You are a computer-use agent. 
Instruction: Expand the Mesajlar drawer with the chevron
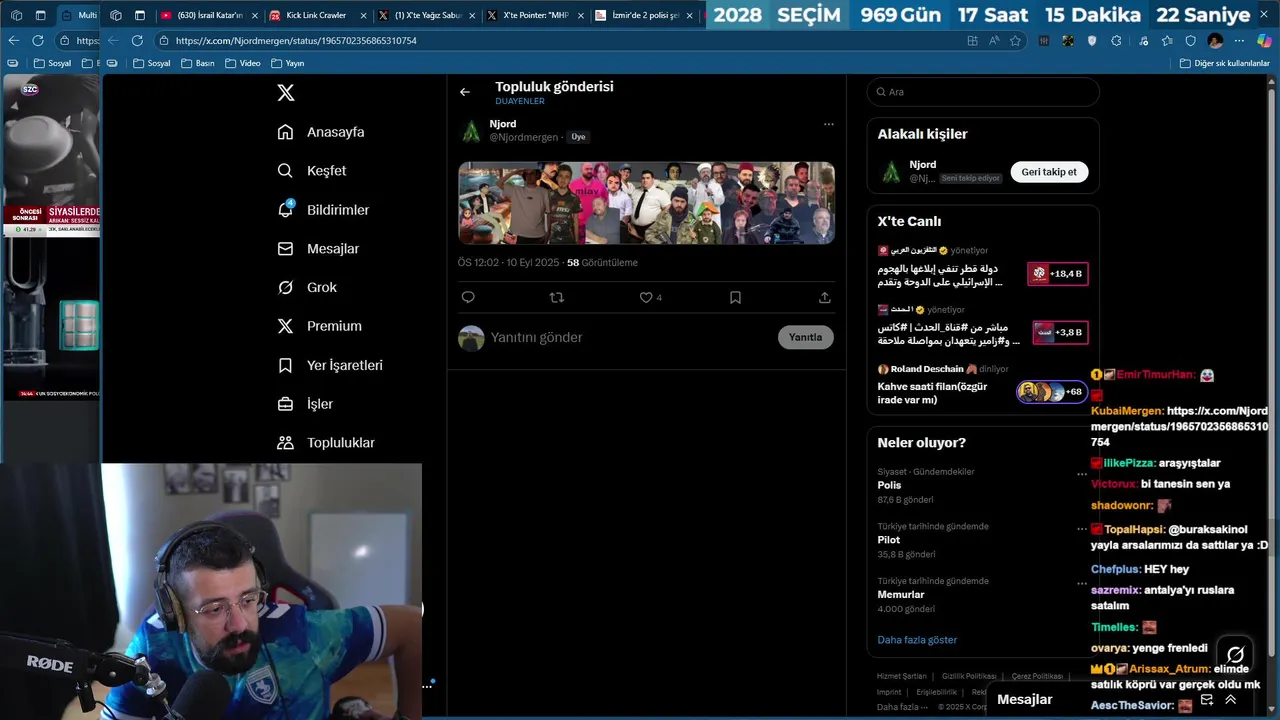pos(1231,700)
